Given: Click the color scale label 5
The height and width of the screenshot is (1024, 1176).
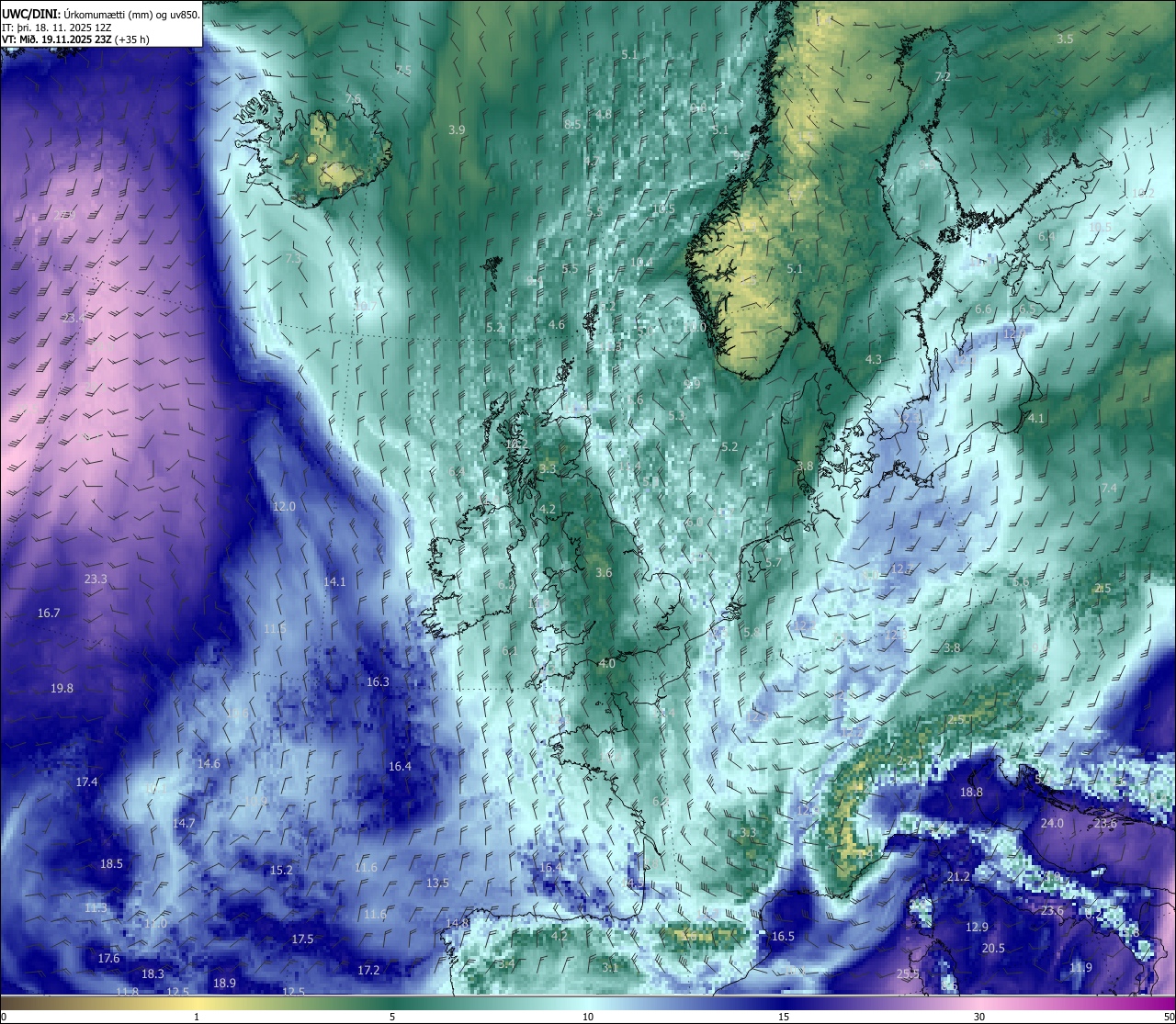Looking at the screenshot, I should (x=392, y=1017).
